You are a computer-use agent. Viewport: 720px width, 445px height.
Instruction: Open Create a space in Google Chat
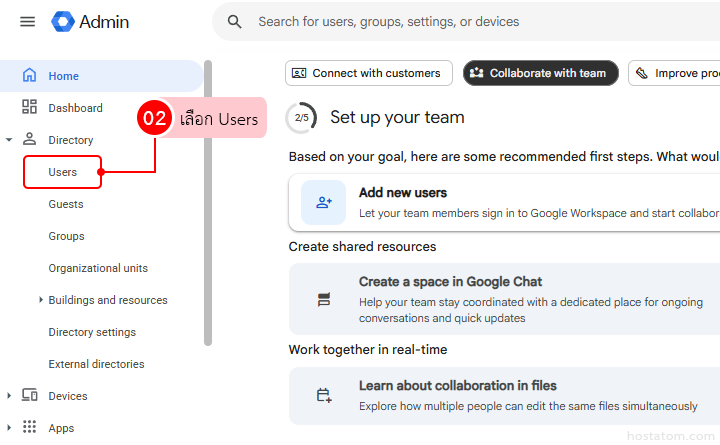[504, 299]
